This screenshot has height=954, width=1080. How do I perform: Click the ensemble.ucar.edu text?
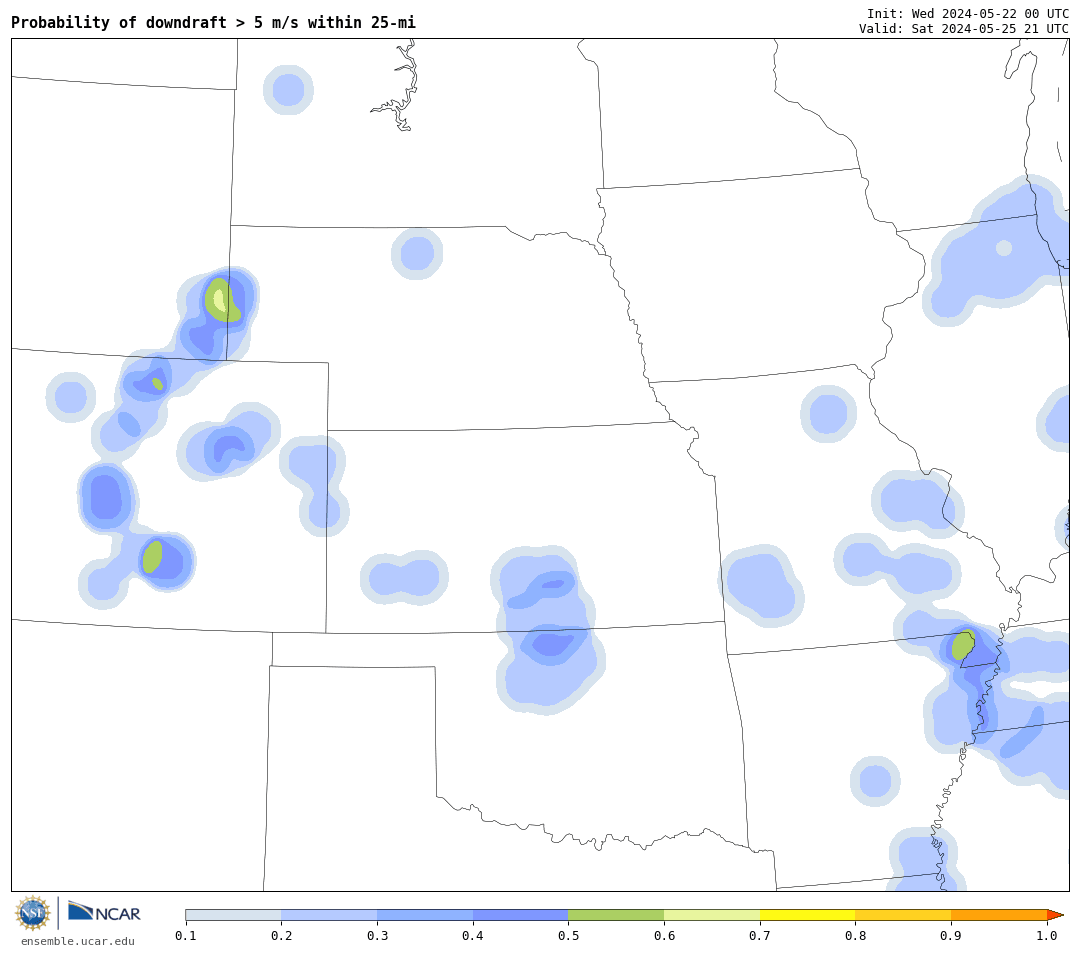click(78, 941)
